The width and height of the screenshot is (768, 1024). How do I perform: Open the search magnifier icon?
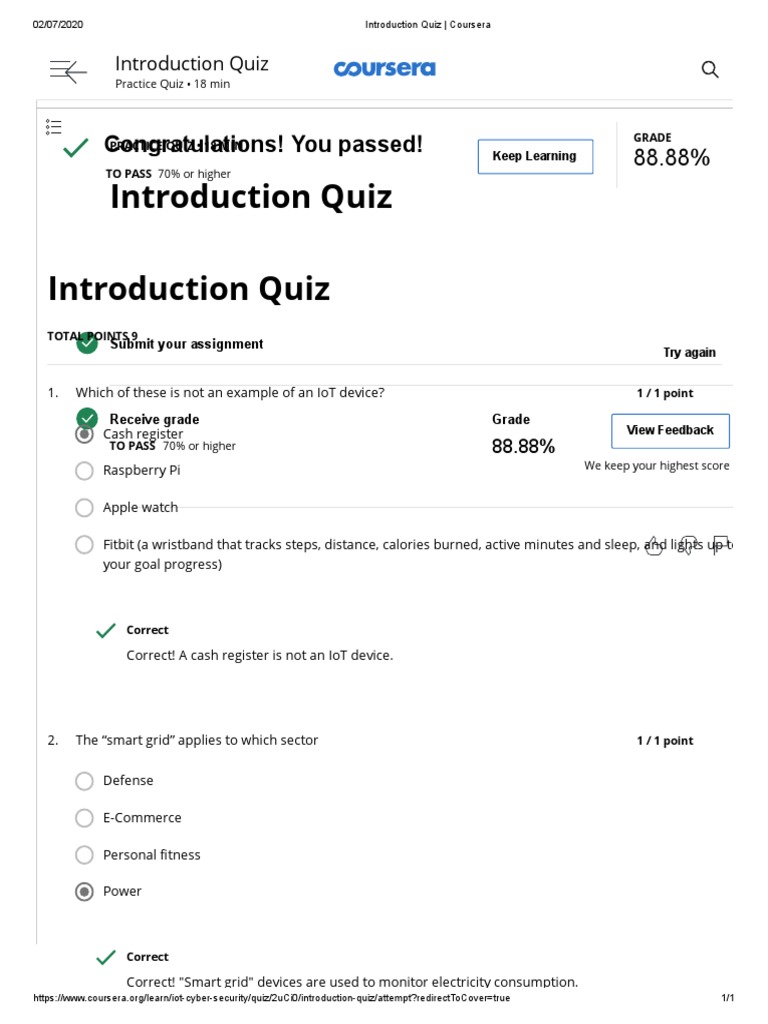[x=710, y=69]
